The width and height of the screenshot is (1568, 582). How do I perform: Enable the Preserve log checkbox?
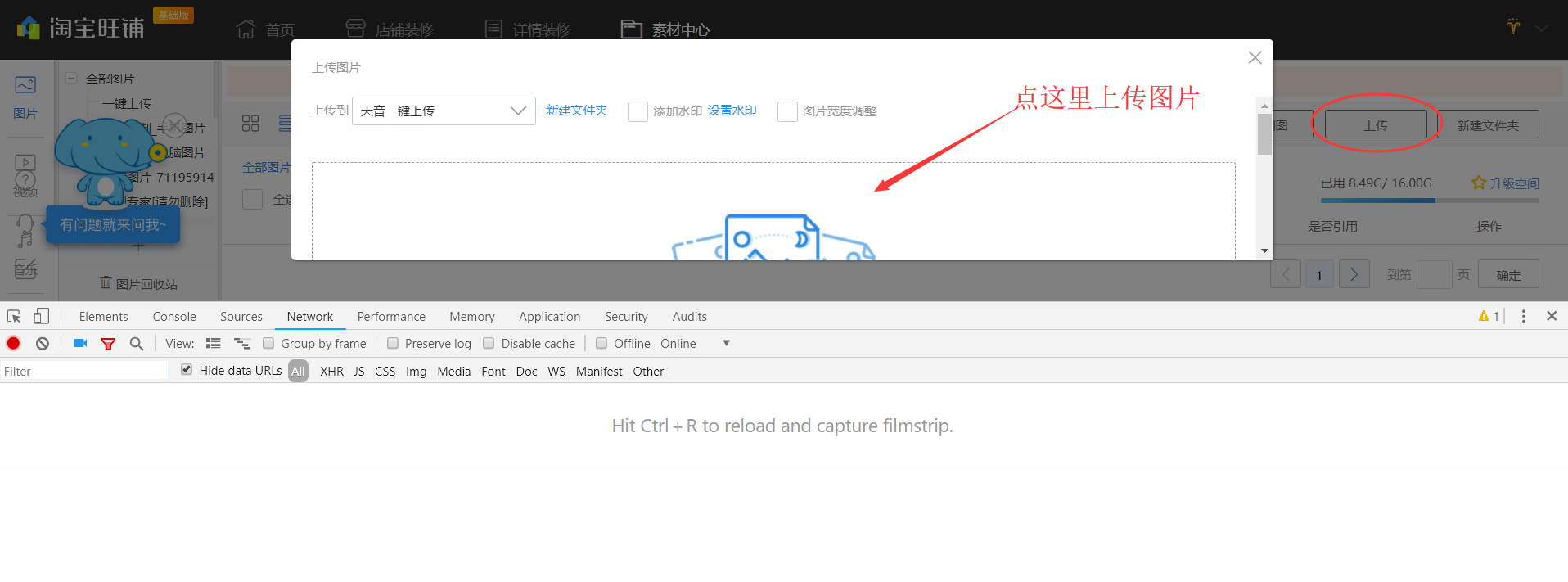click(x=393, y=344)
